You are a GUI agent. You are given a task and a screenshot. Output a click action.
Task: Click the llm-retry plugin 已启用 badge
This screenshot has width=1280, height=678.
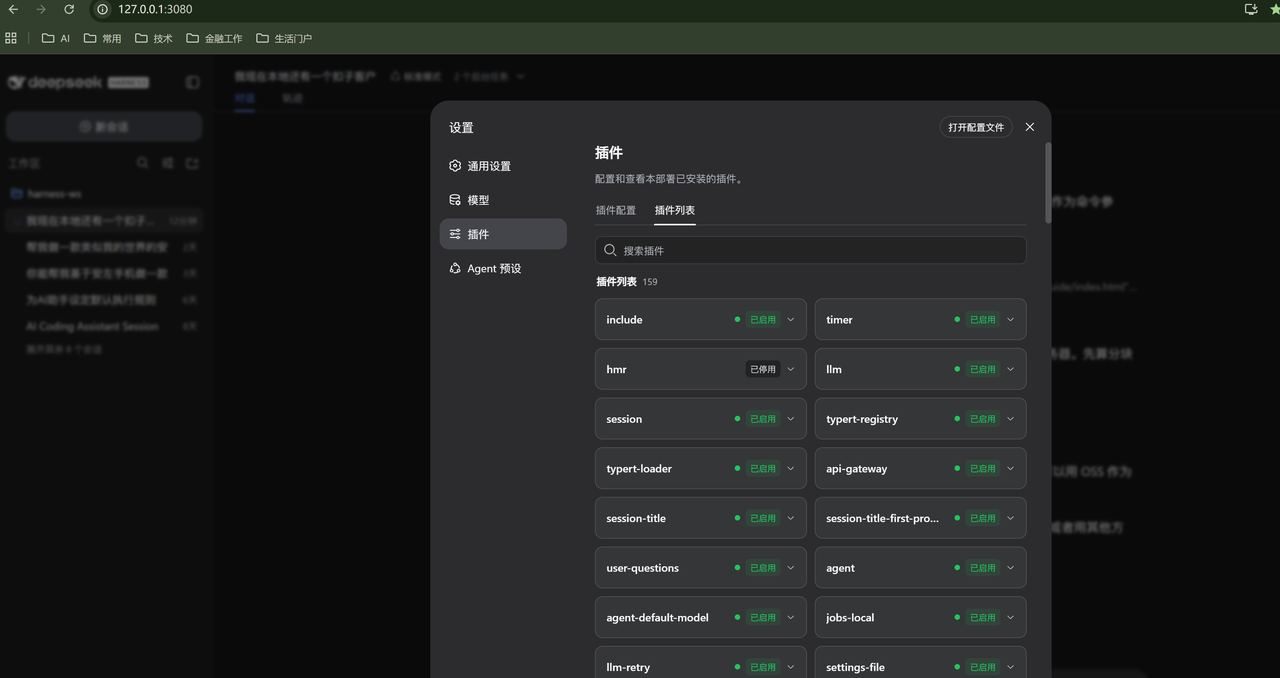[x=762, y=667]
